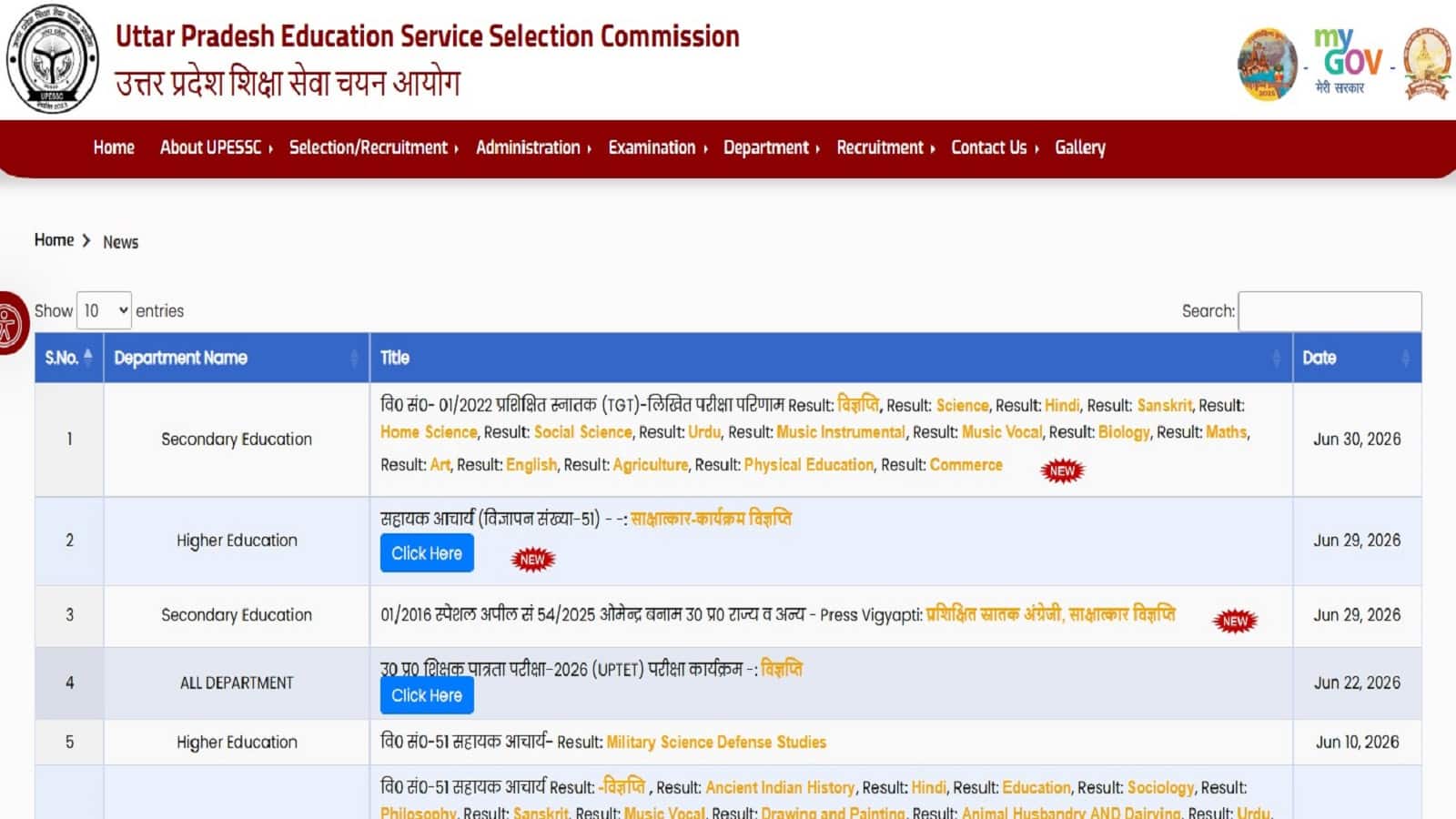This screenshot has height=819, width=1456.
Task: Click Home in the breadcrumb
Action: coord(54,240)
